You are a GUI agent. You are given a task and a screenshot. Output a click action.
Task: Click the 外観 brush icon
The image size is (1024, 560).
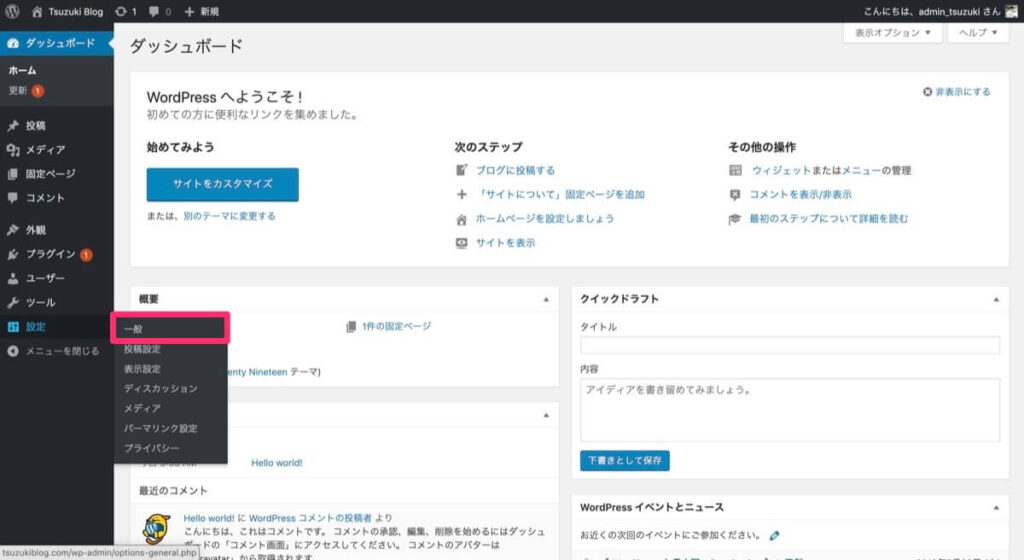click(13, 230)
